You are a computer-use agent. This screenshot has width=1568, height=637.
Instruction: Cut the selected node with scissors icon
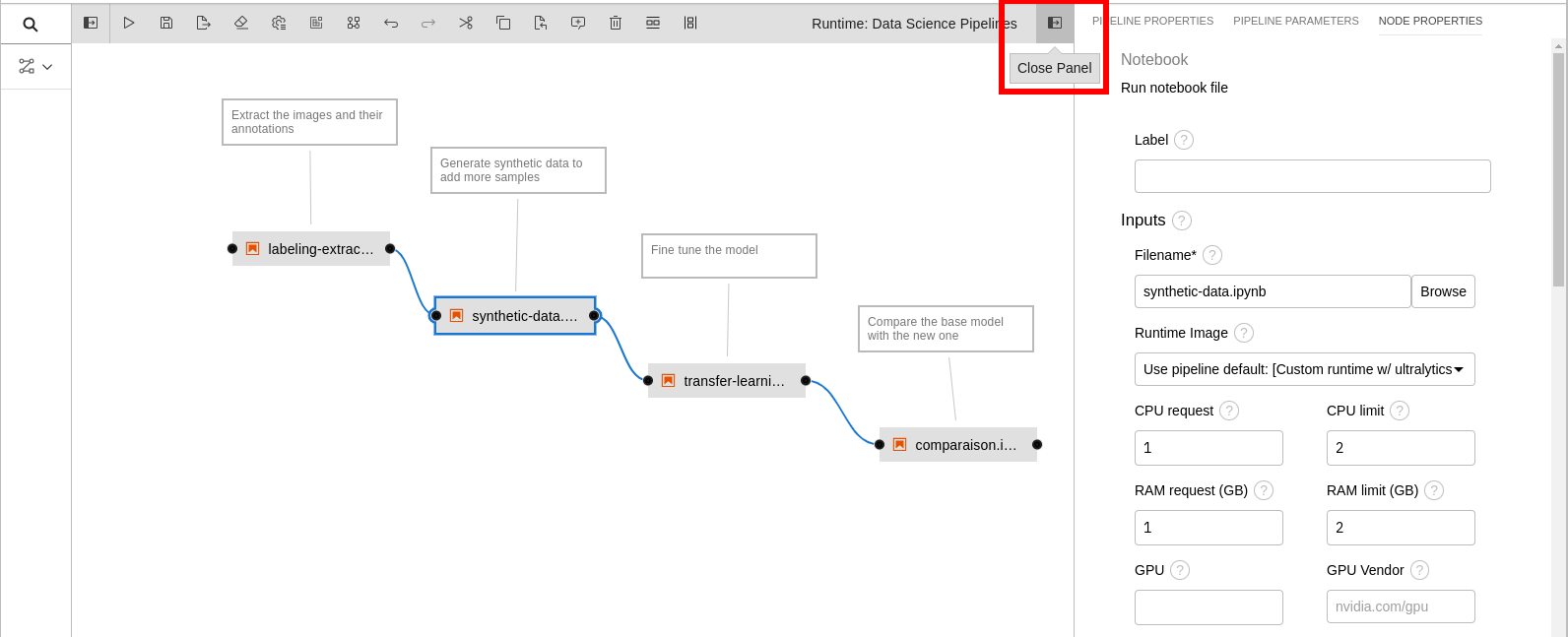tap(466, 23)
